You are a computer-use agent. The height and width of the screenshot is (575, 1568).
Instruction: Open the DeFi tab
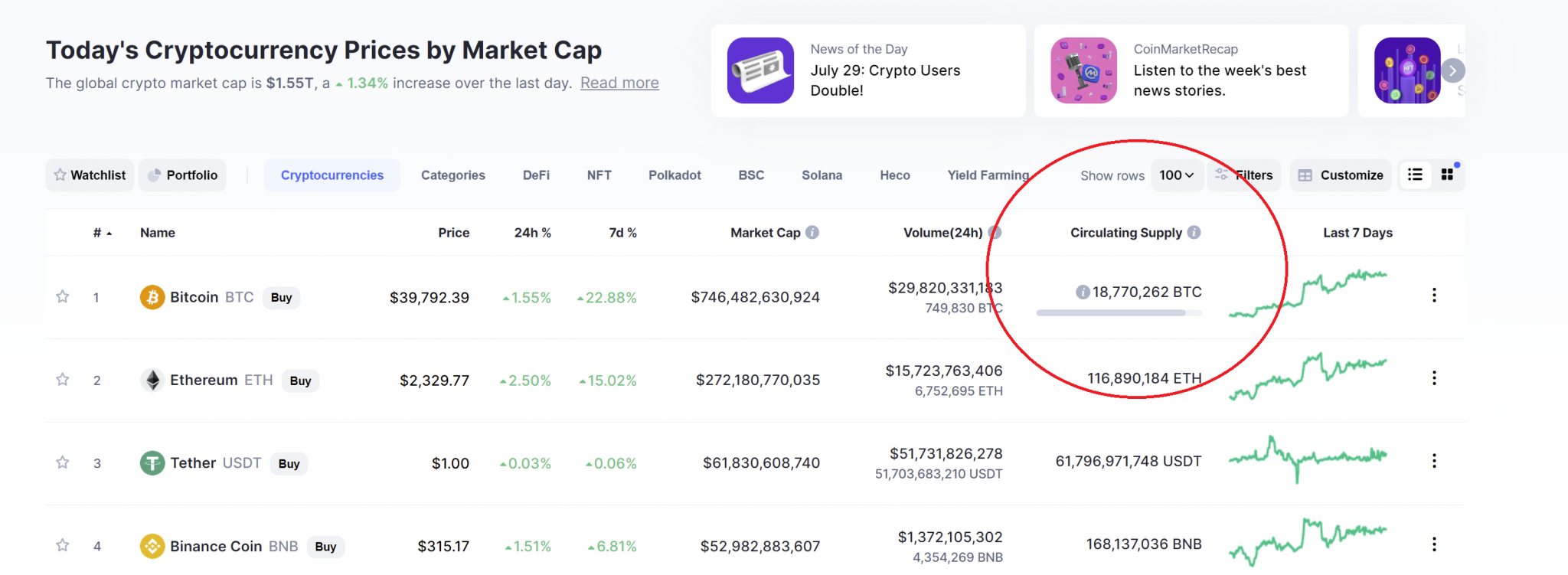[536, 175]
